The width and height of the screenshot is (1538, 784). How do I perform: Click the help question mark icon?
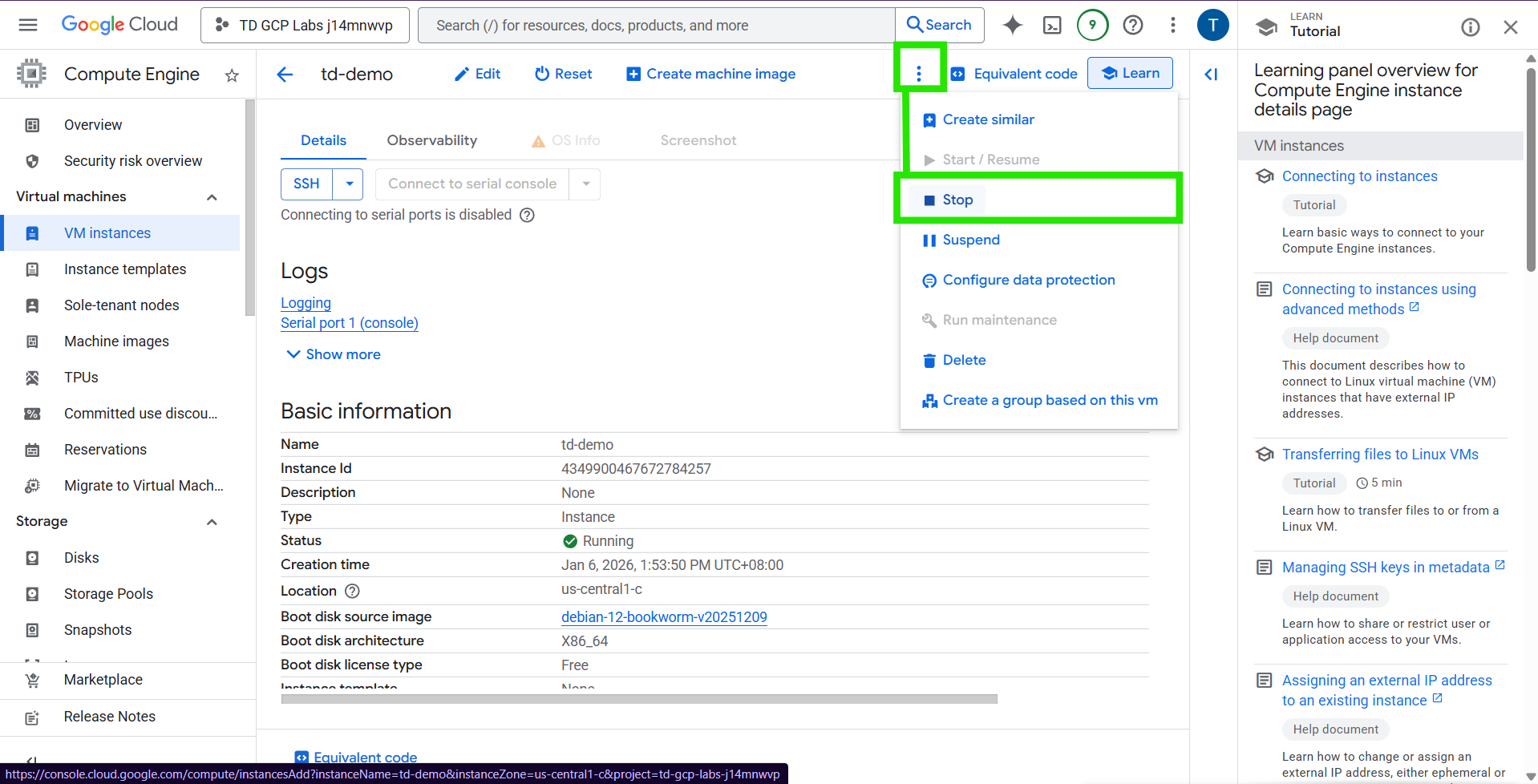pyautogui.click(x=1133, y=26)
